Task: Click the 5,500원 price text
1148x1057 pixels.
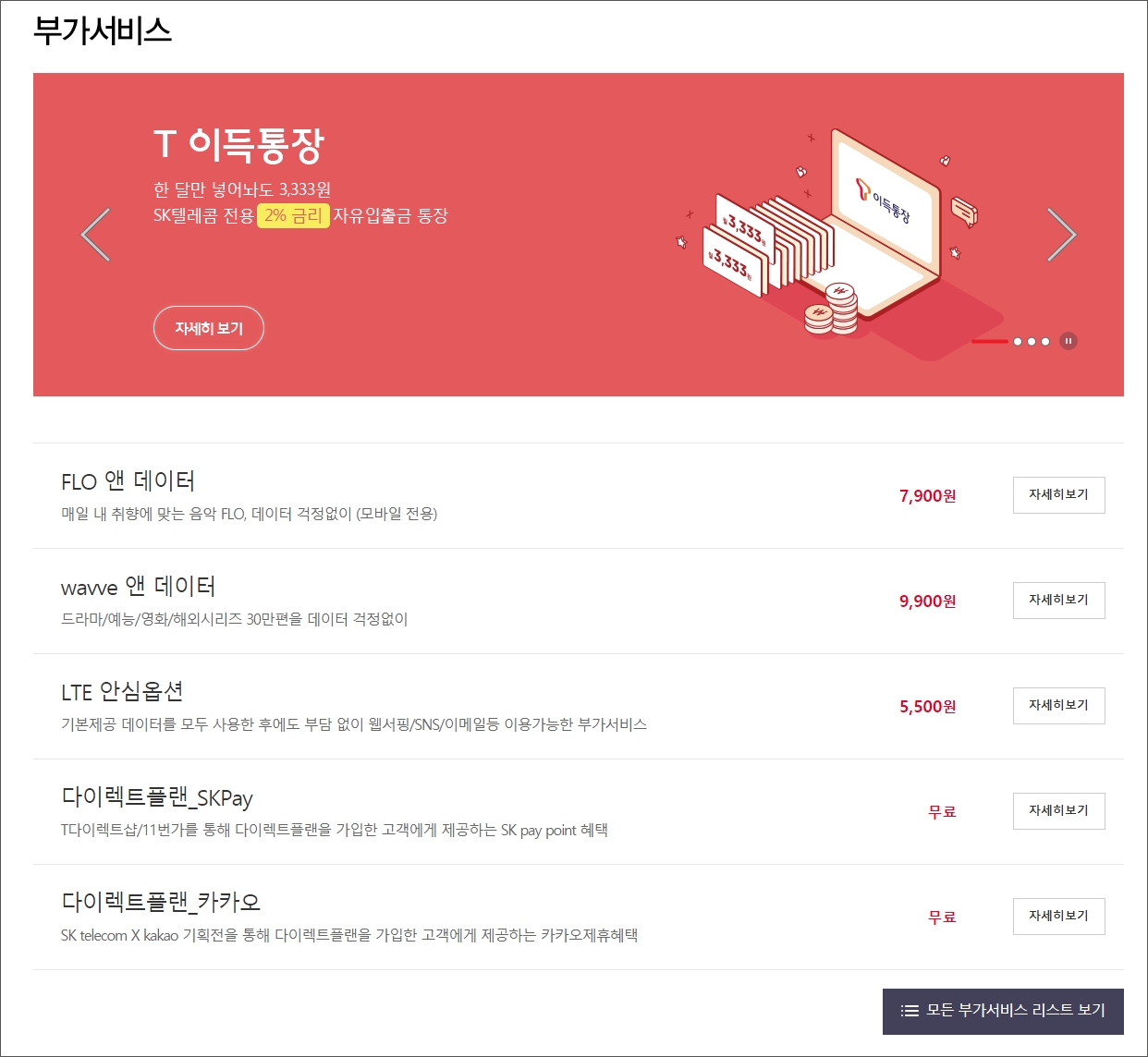Action: click(928, 707)
